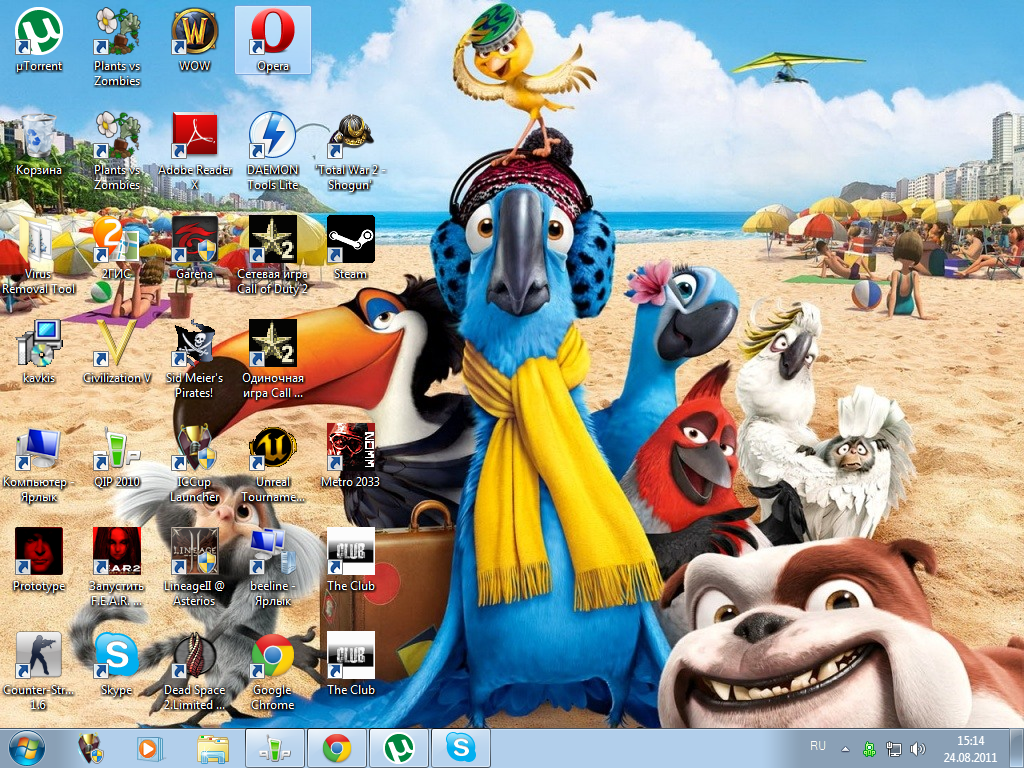The width and height of the screenshot is (1024, 768).
Task: Open Windows Media Player from taskbar
Action: 150,748
